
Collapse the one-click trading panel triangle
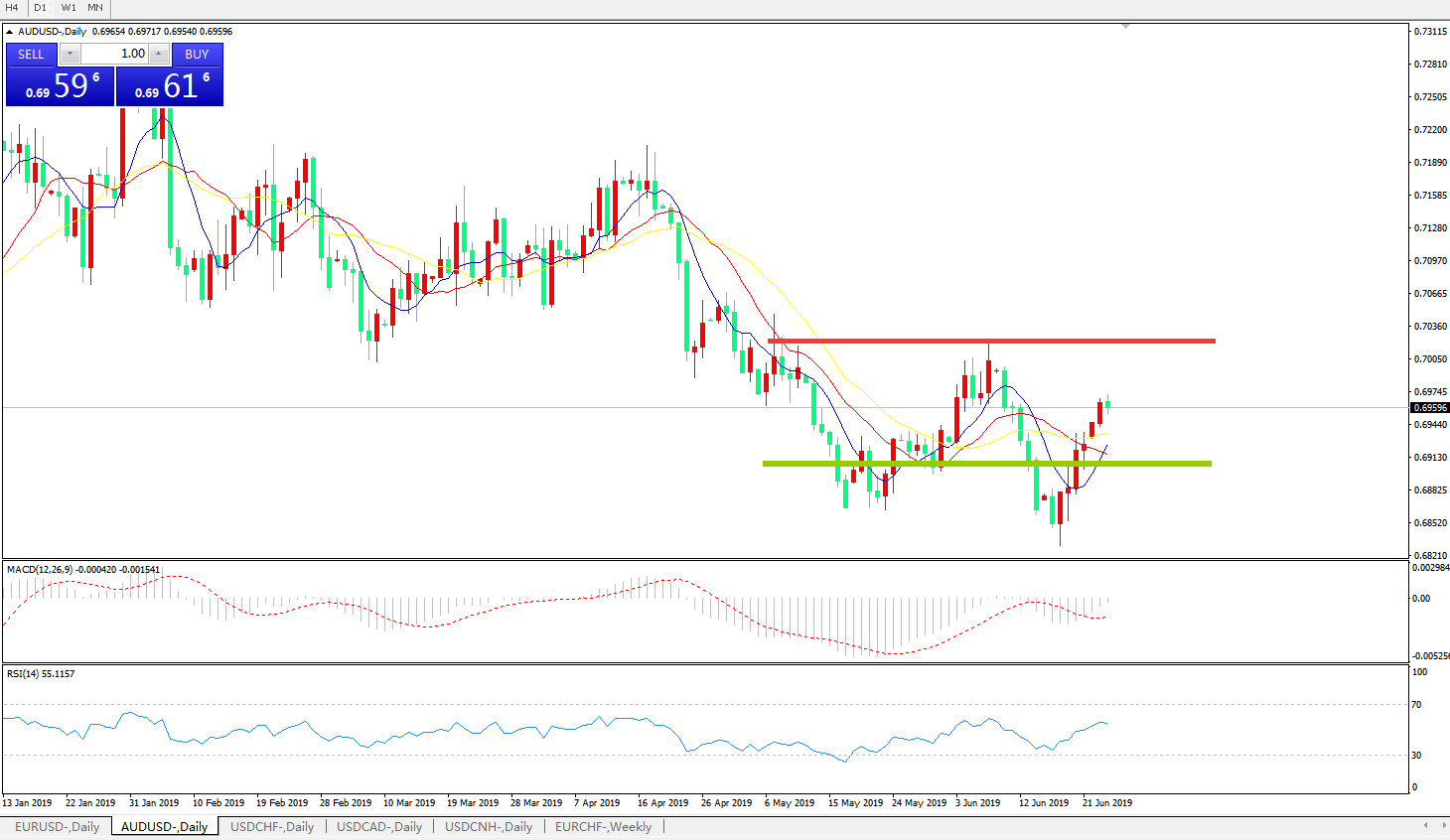pos(10,32)
